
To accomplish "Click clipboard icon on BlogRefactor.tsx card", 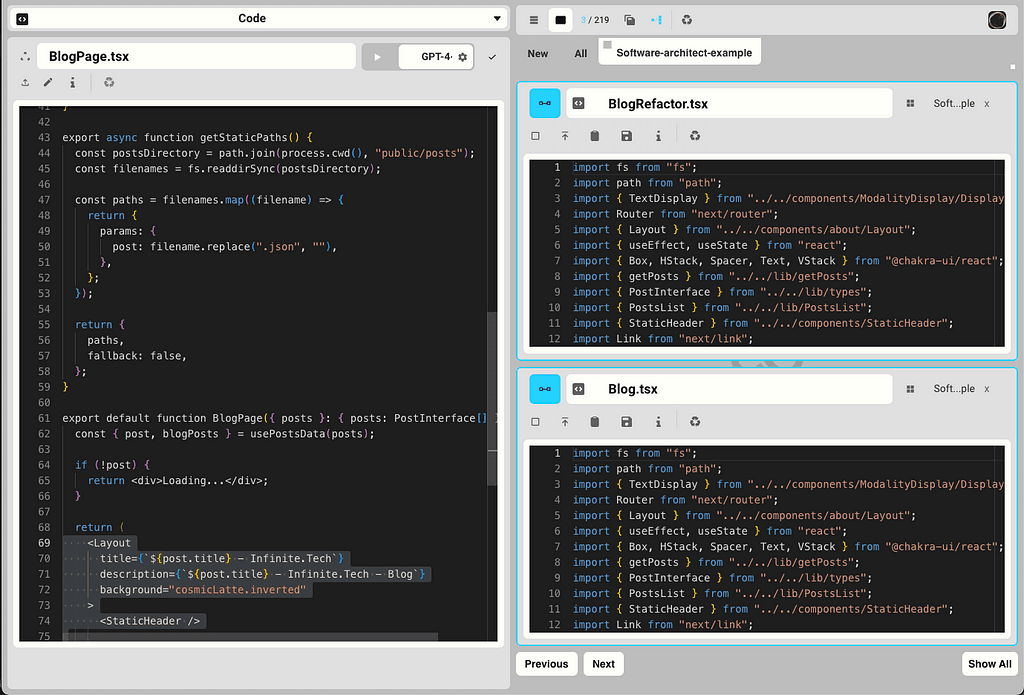I will click(x=594, y=136).
